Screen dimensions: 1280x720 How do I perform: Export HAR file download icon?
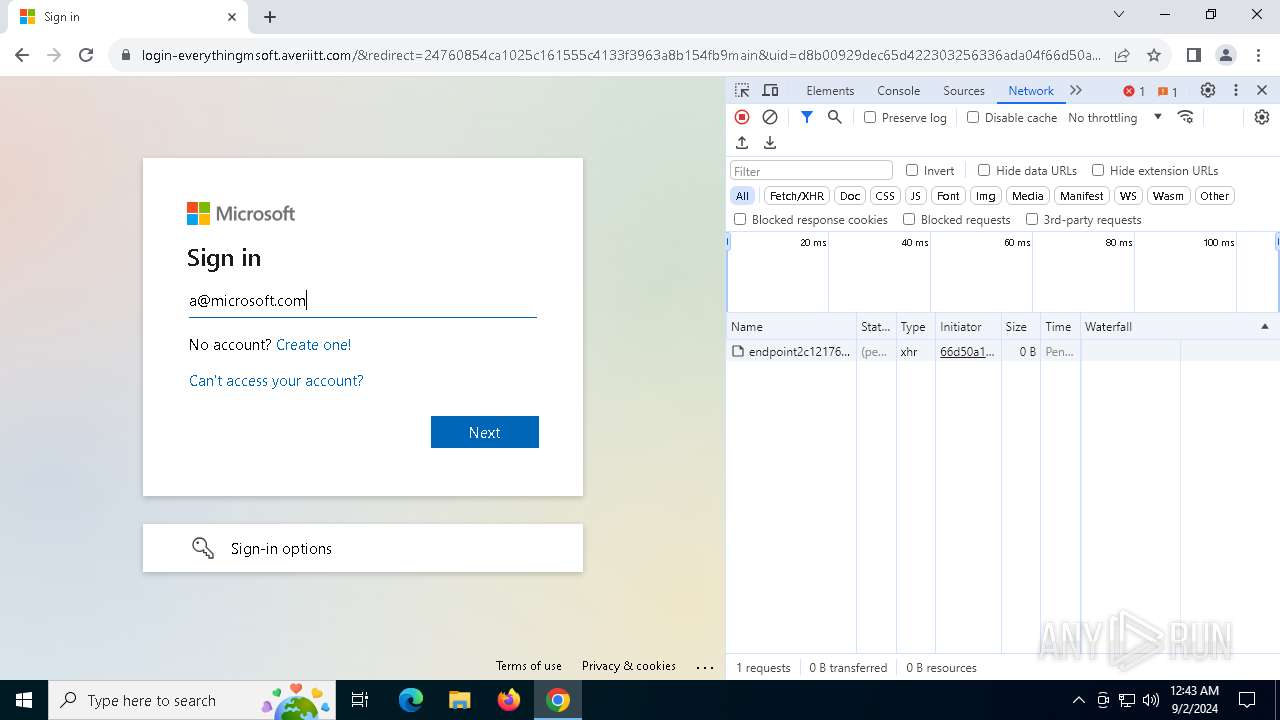coord(770,143)
